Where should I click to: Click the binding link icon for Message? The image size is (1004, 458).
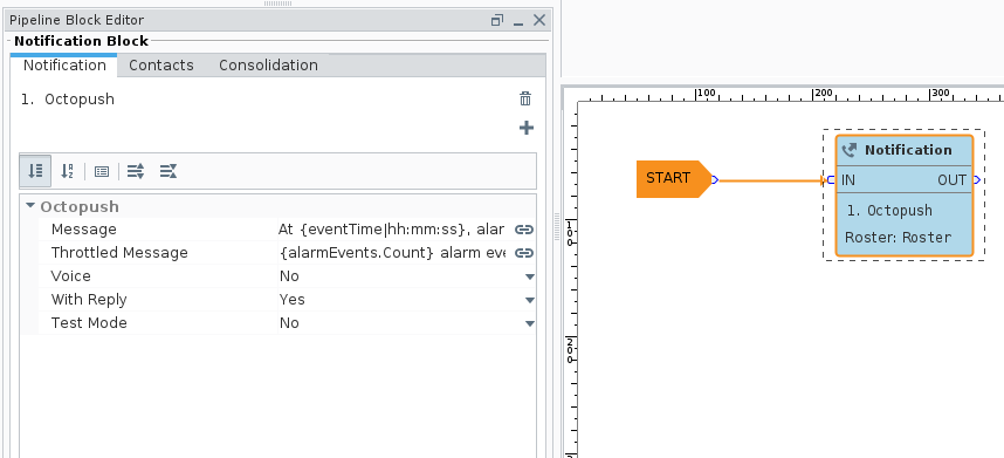[x=524, y=230]
